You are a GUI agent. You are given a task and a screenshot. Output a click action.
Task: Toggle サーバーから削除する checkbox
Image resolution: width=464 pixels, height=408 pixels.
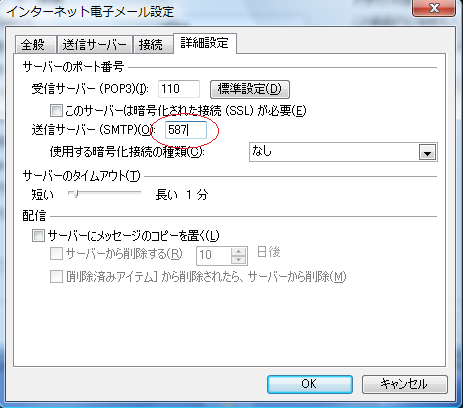56,254
